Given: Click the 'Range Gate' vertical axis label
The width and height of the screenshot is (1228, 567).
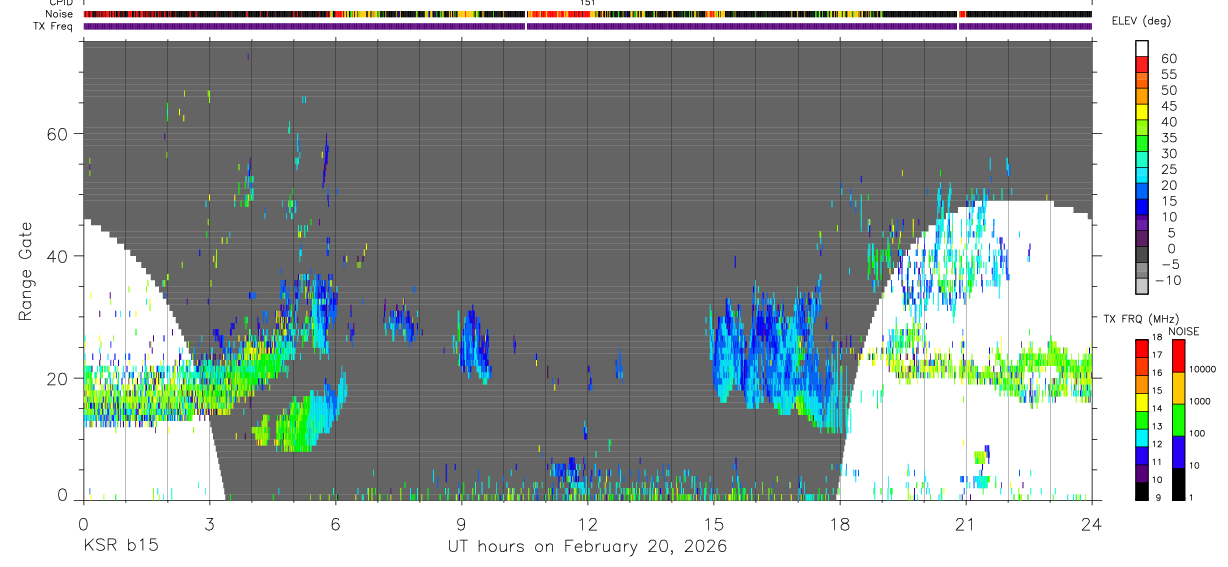Looking at the screenshot, I should 25,272.
